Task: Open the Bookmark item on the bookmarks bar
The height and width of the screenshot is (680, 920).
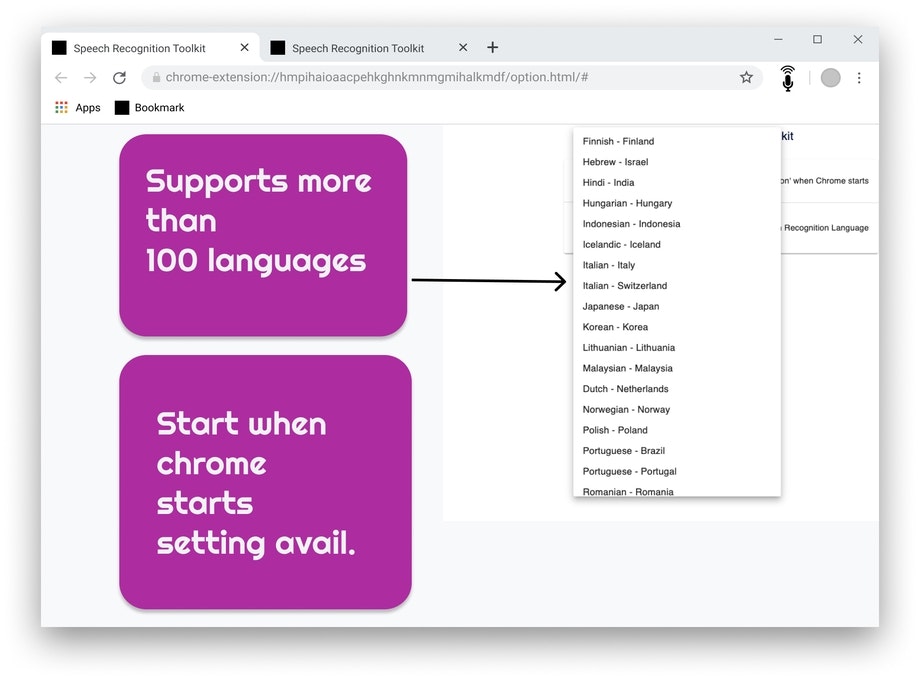Action: pos(157,107)
